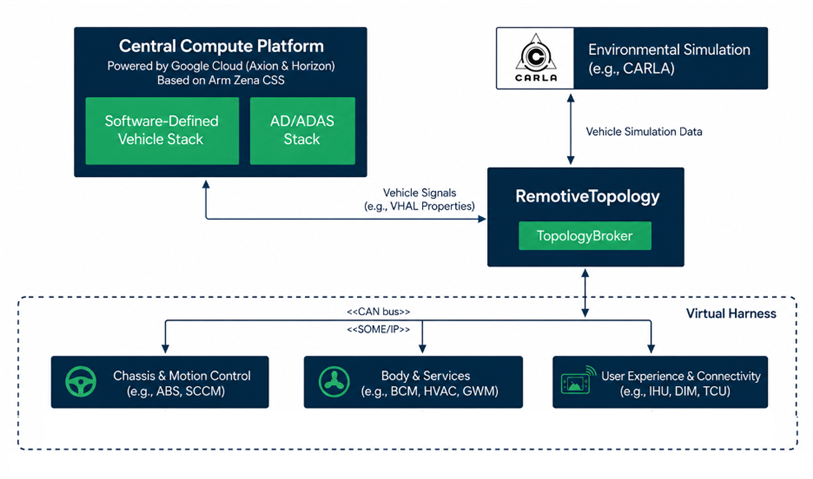Click the "(e.g., VHAL Properties)" text

tap(419, 206)
